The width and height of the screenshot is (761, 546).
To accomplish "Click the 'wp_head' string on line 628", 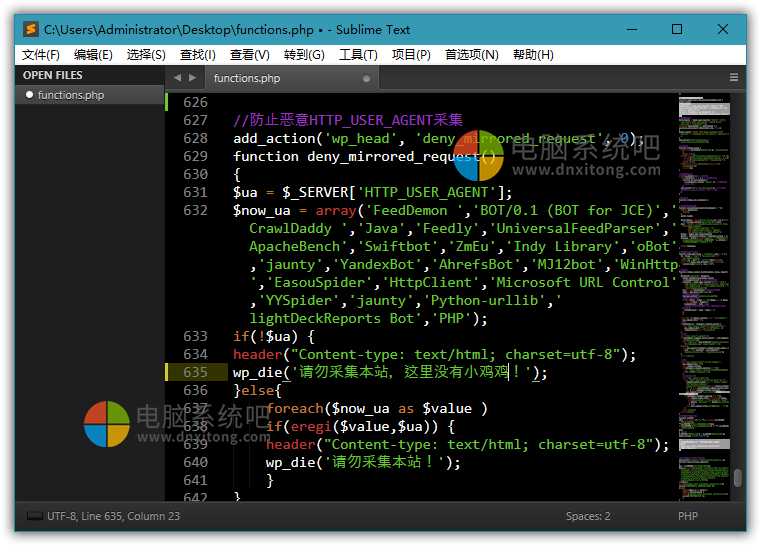I will coord(360,138).
